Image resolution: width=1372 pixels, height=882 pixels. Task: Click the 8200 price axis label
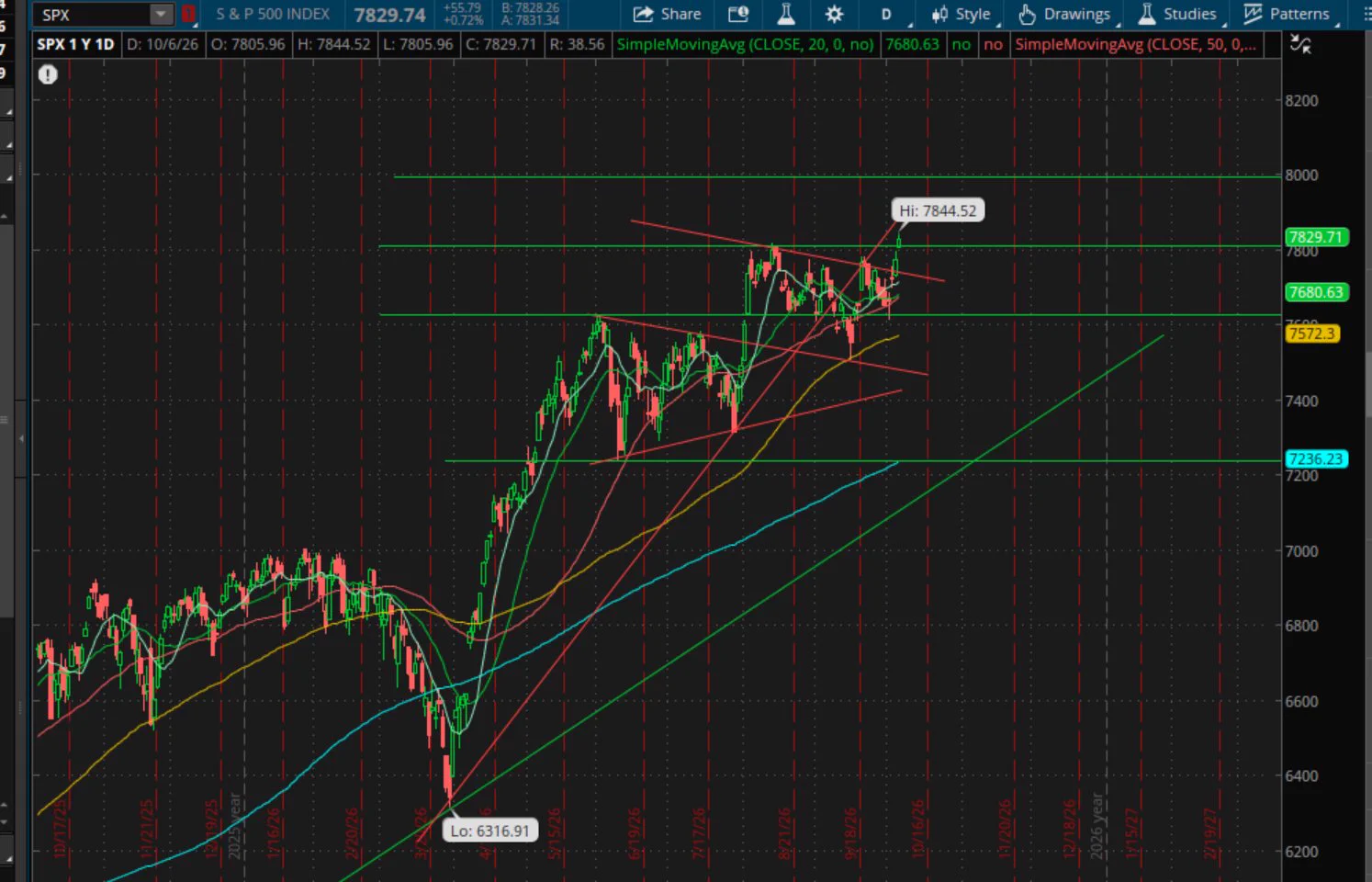[1301, 101]
